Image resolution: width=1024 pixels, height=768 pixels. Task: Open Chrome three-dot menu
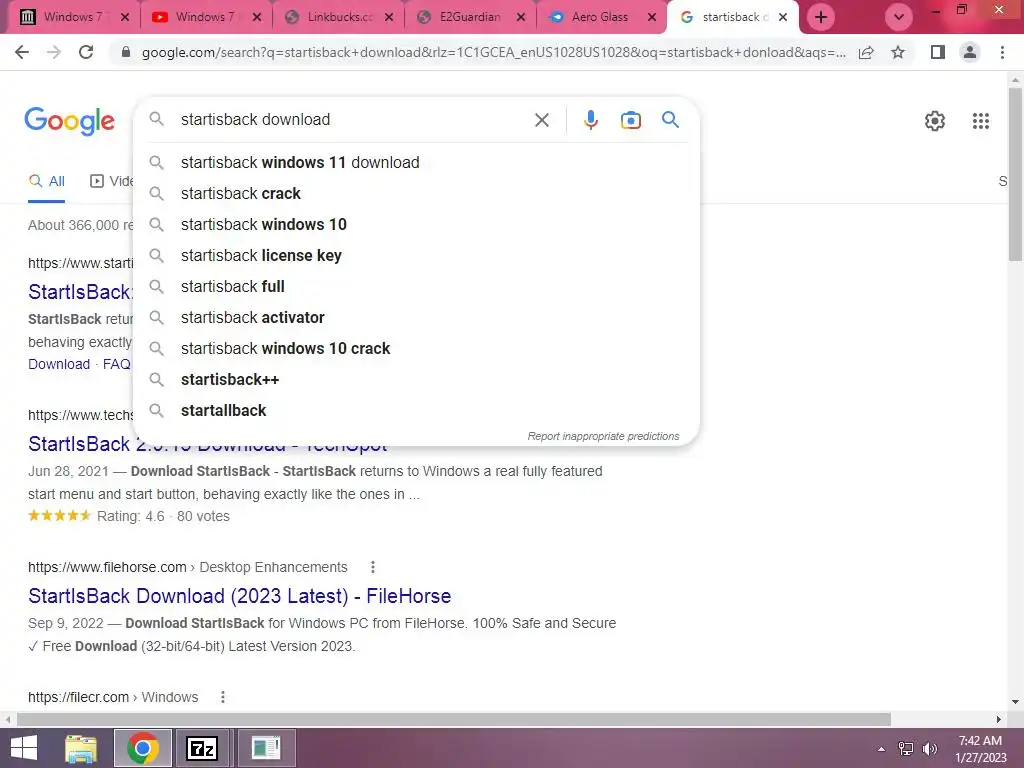tap(1002, 52)
